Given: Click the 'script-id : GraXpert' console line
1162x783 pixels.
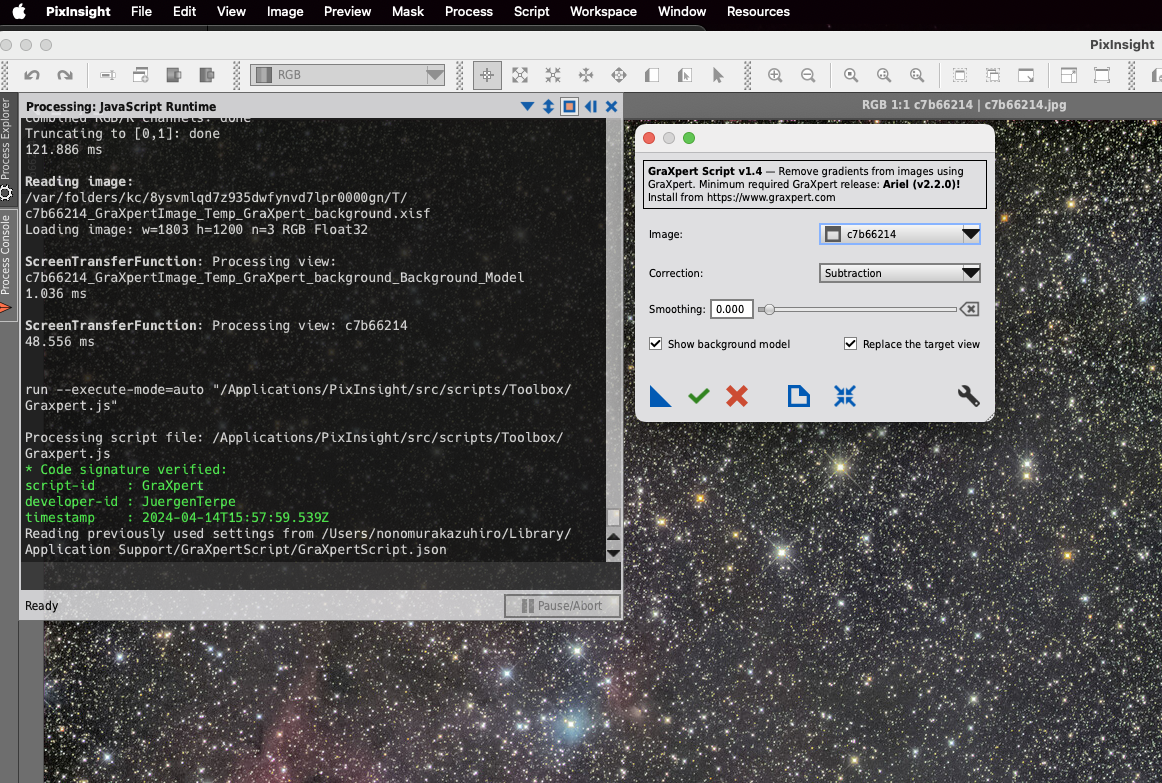Looking at the screenshot, I should pyautogui.click(x=114, y=485).
